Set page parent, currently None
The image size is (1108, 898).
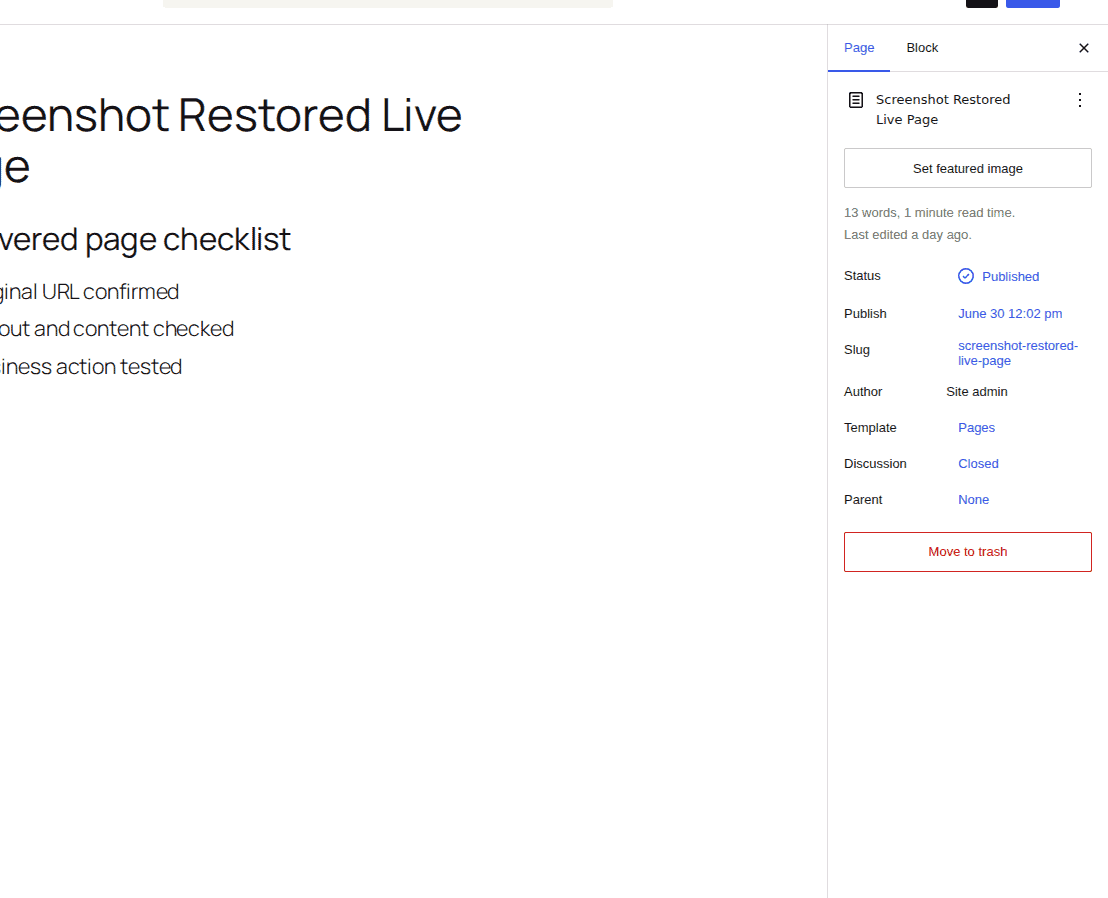(973, 500)
